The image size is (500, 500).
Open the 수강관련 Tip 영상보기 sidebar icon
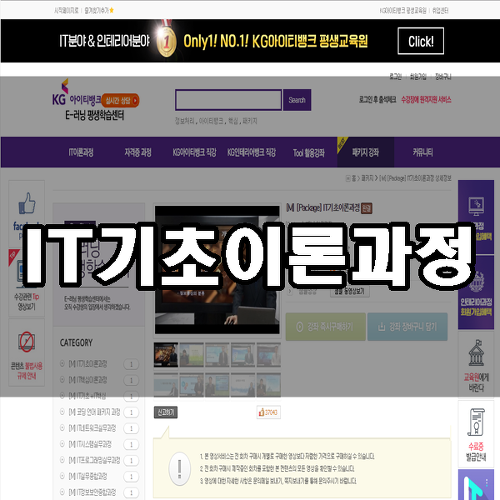(21, 273)
